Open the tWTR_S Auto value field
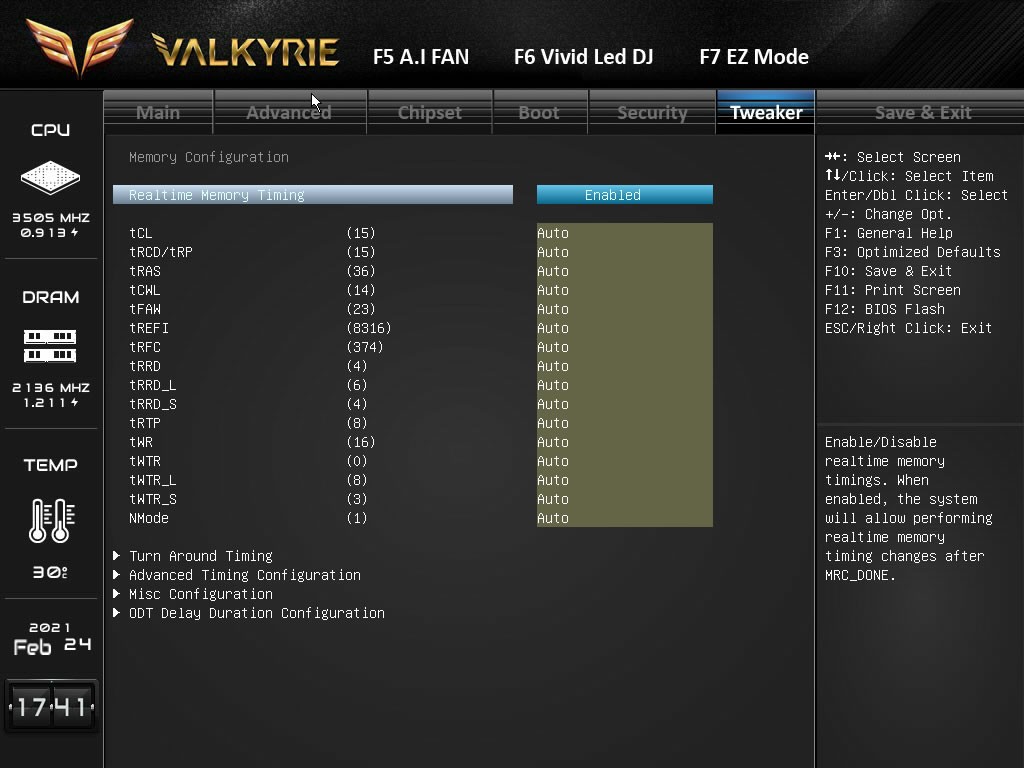The image size is (1024, 768). coord(625,499)
